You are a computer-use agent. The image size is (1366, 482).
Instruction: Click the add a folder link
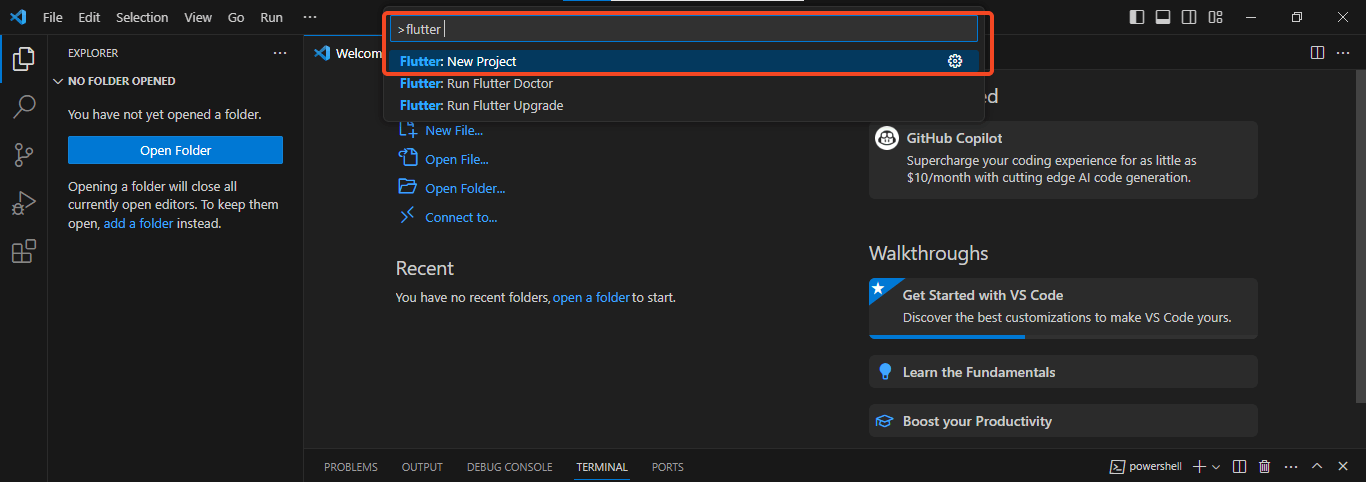[x=138, y=223]
